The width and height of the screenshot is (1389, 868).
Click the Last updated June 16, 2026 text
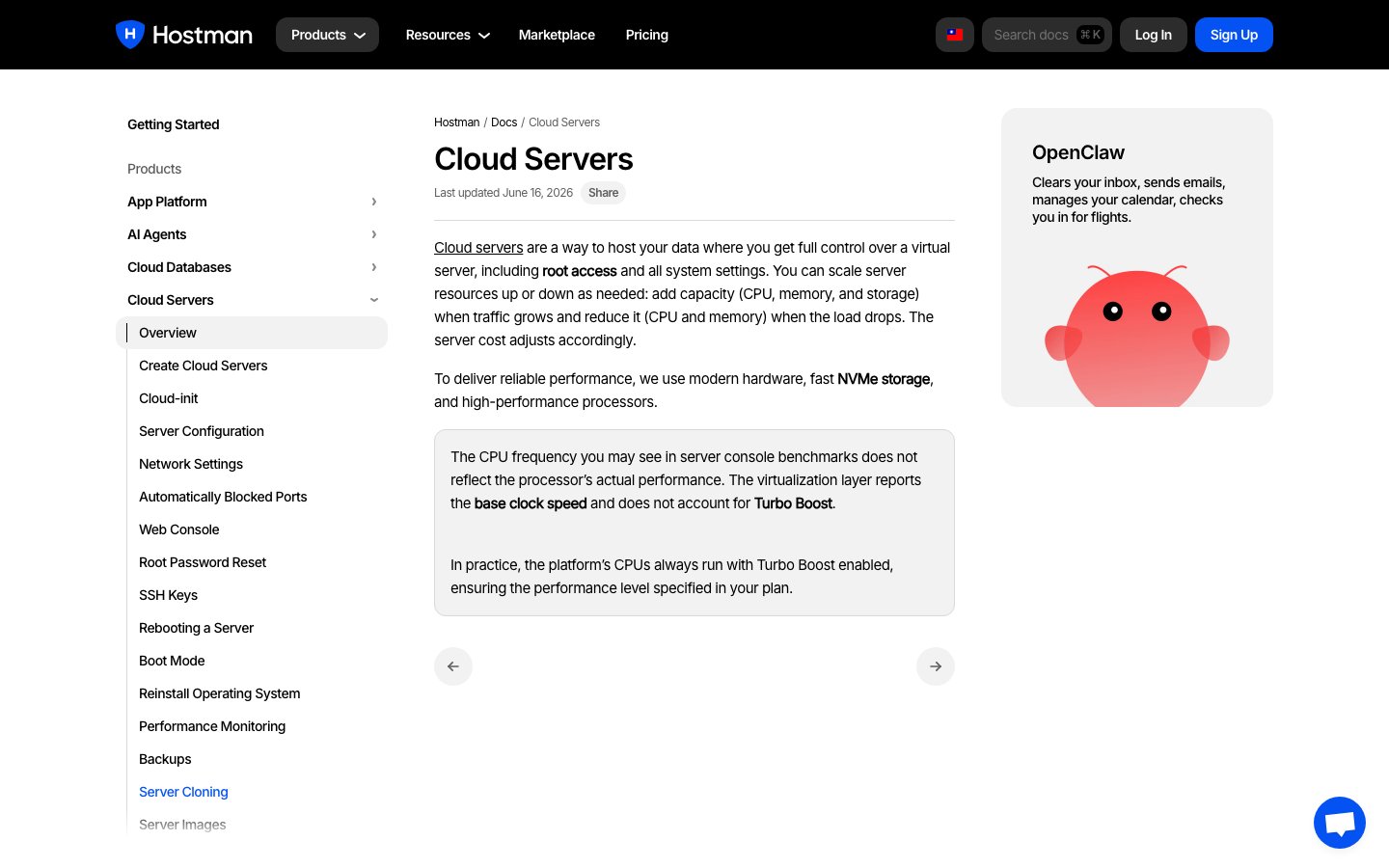click(x=504, y=193)
